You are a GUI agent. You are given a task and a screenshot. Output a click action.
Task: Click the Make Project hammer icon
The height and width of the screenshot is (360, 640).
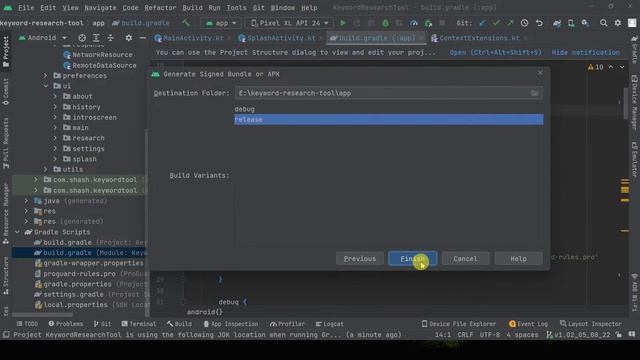[x=186, y=23]
